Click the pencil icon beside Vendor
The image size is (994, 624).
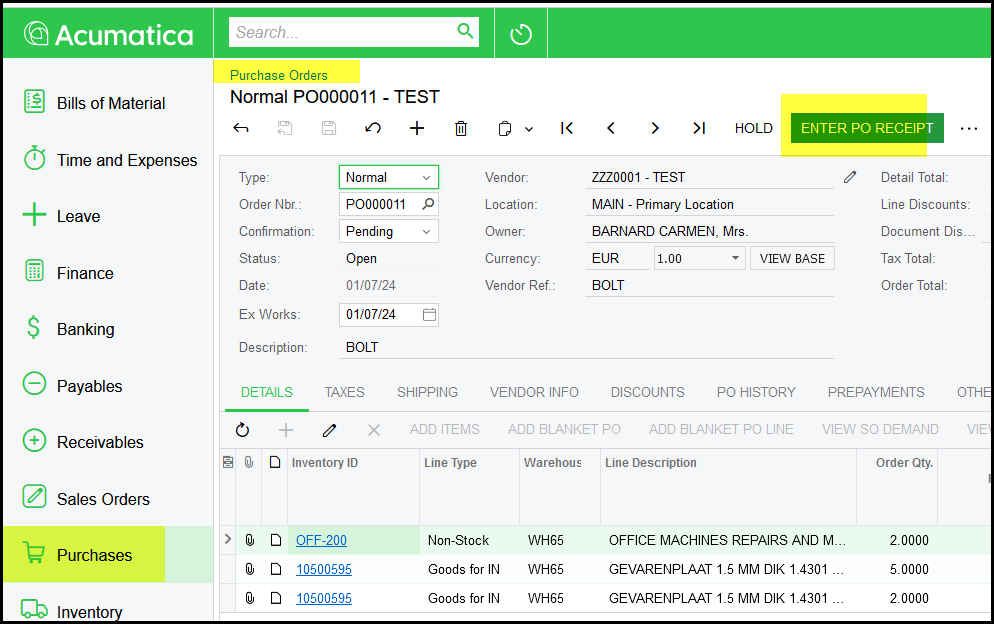coord(850,177)
